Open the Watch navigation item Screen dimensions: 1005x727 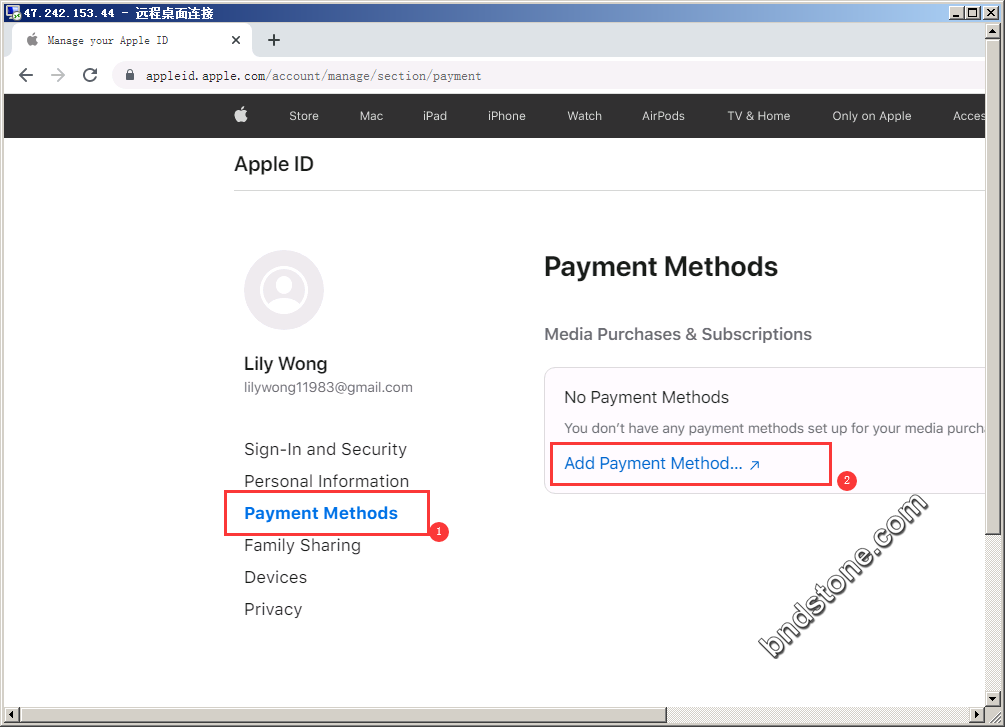[x=585, y=116]
